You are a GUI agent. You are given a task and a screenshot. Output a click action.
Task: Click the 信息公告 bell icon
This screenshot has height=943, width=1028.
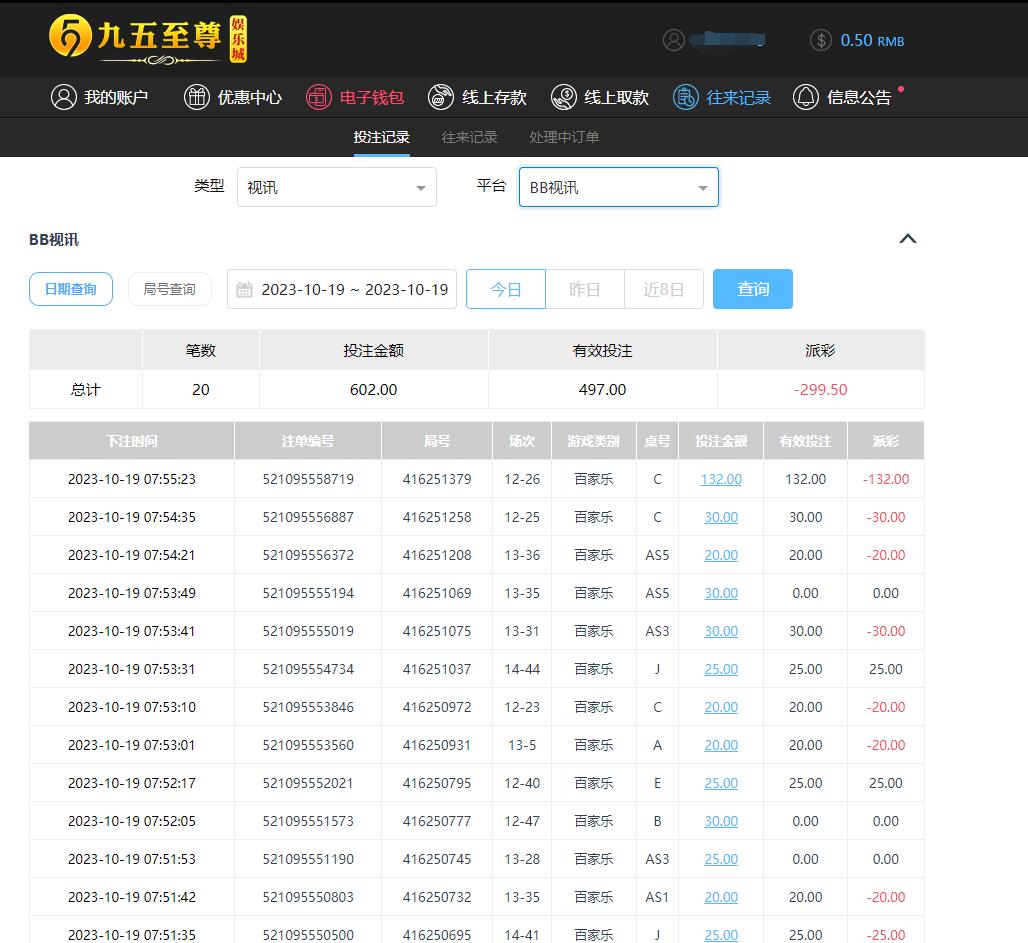click(x=806, y=97)
